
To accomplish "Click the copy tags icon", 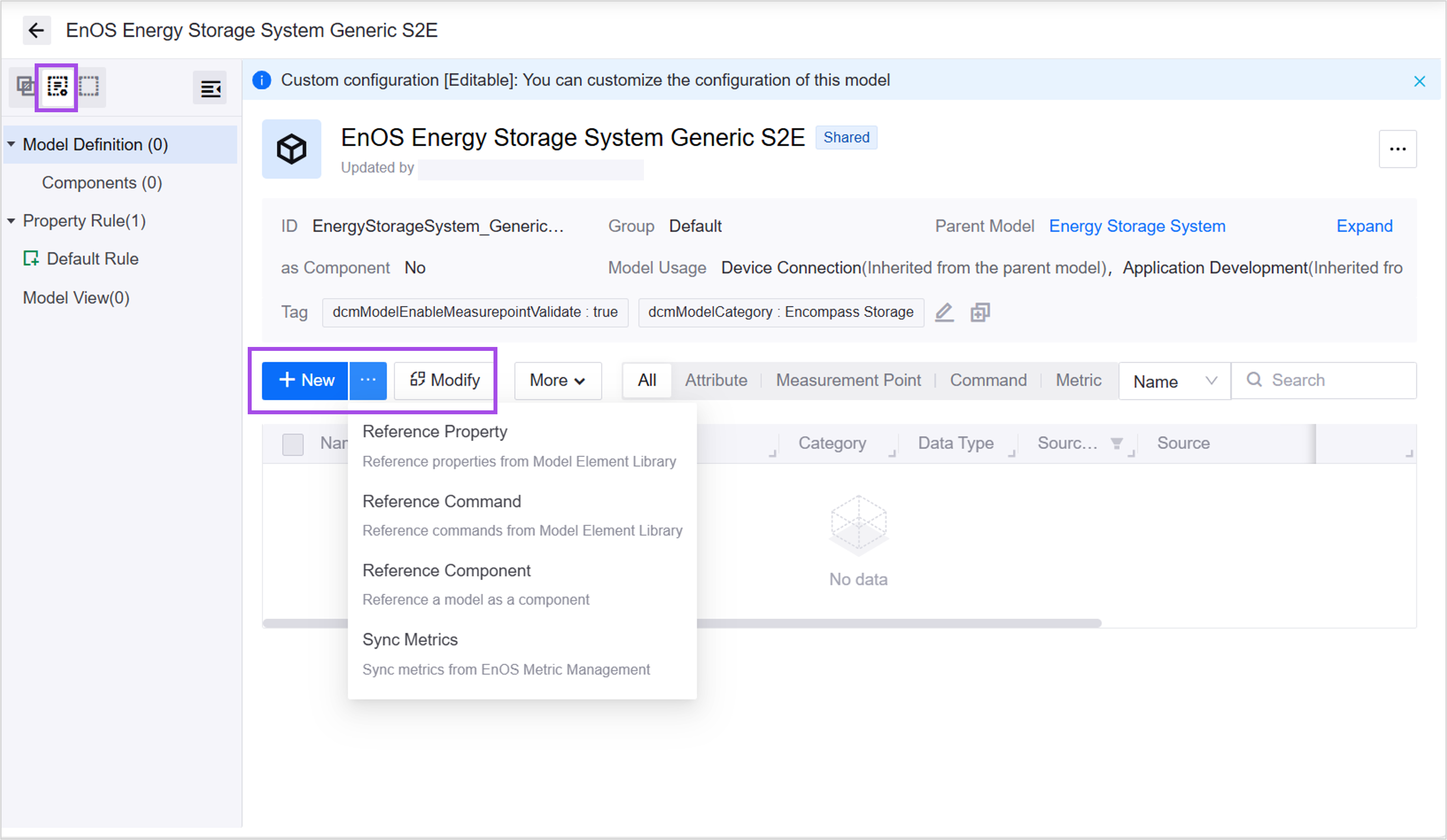I will (980, 312).
